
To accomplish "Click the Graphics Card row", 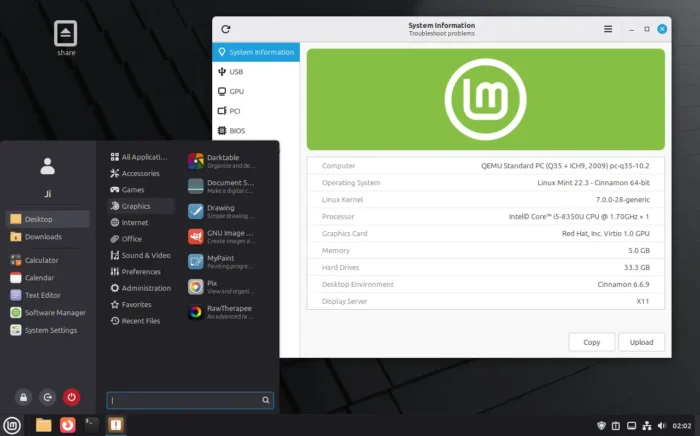I will 486,233.
